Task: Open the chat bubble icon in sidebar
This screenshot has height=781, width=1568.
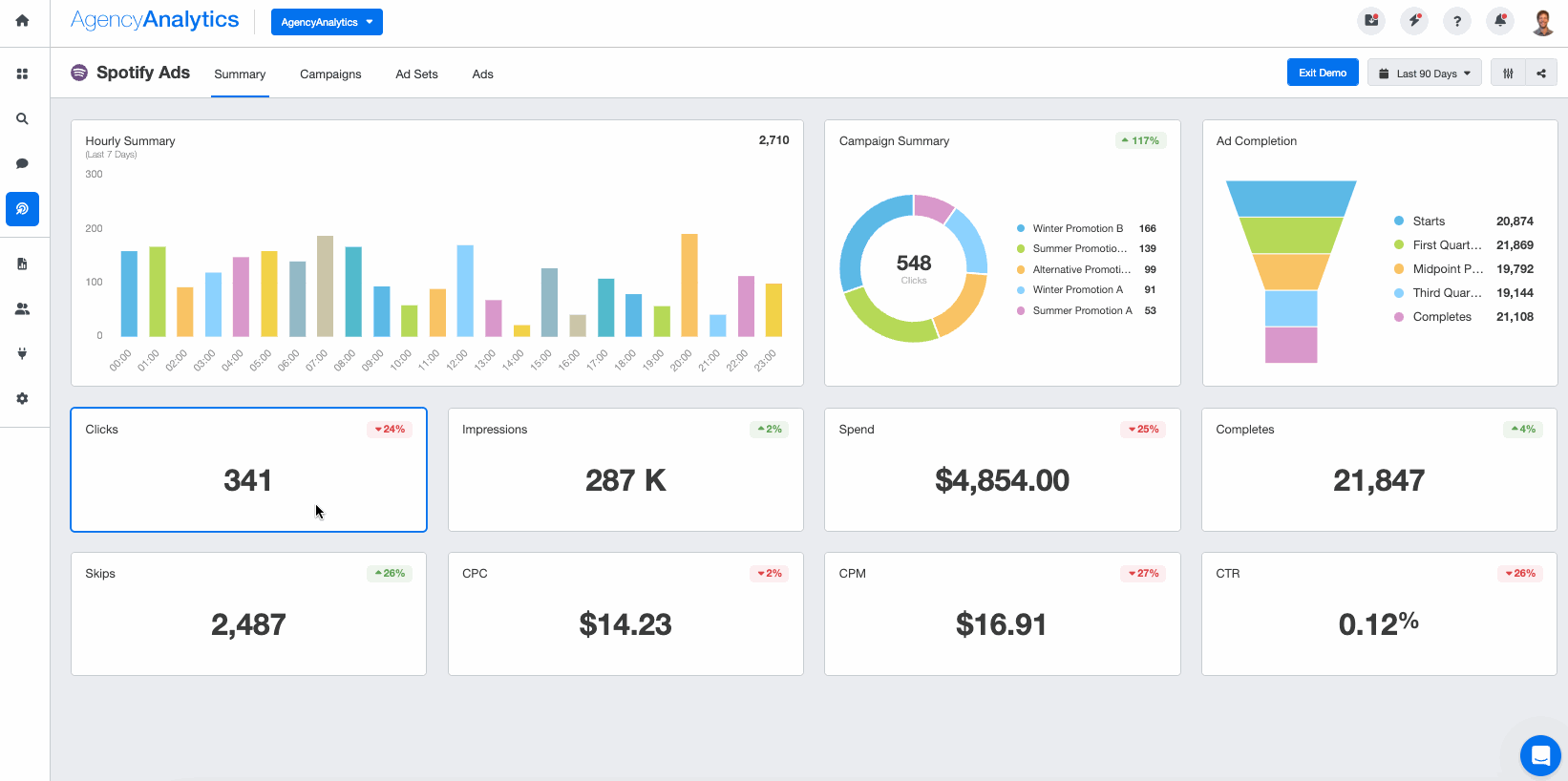Action: (22, 163)
